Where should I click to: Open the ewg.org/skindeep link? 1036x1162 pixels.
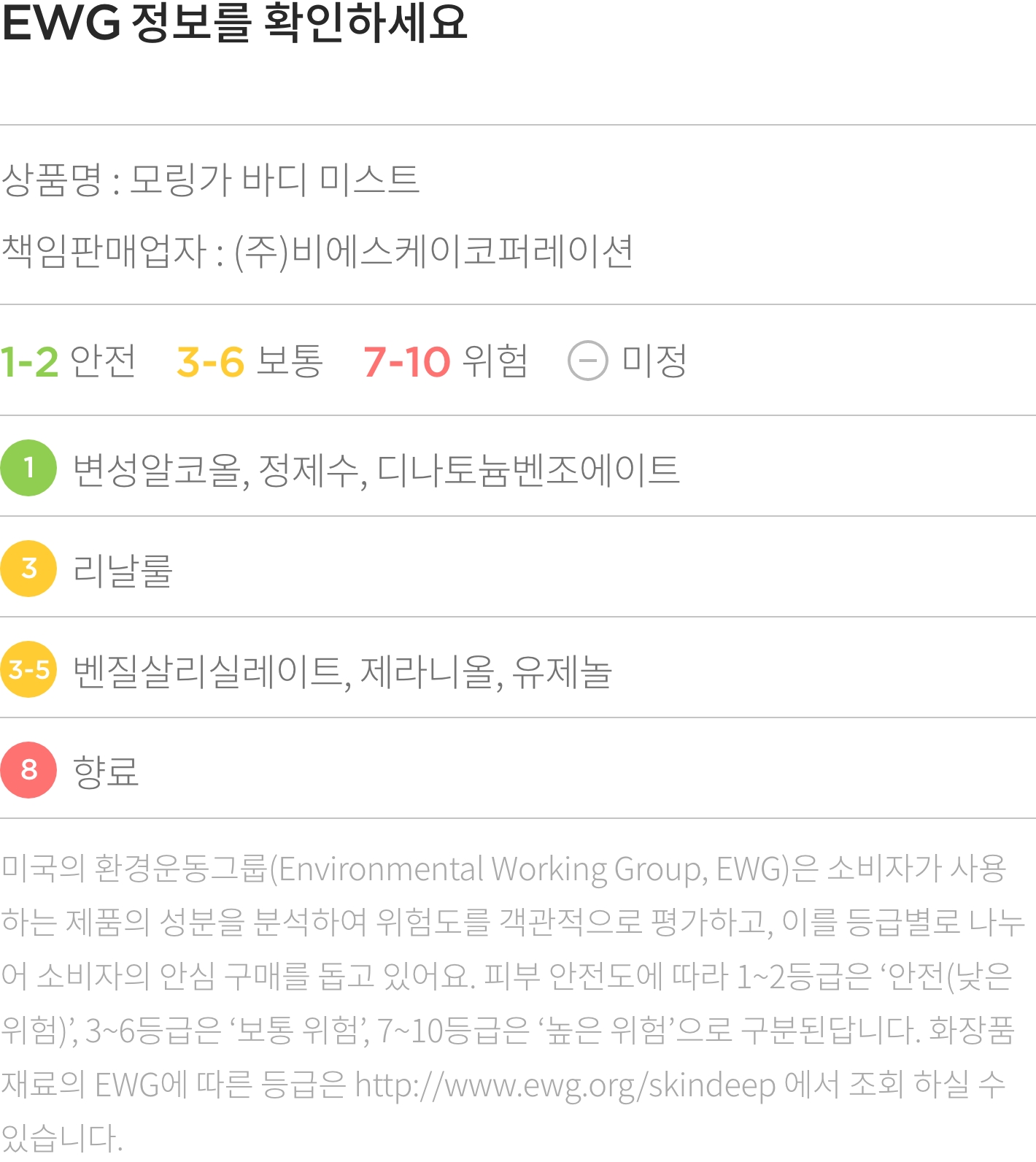tap(565, 1085)
